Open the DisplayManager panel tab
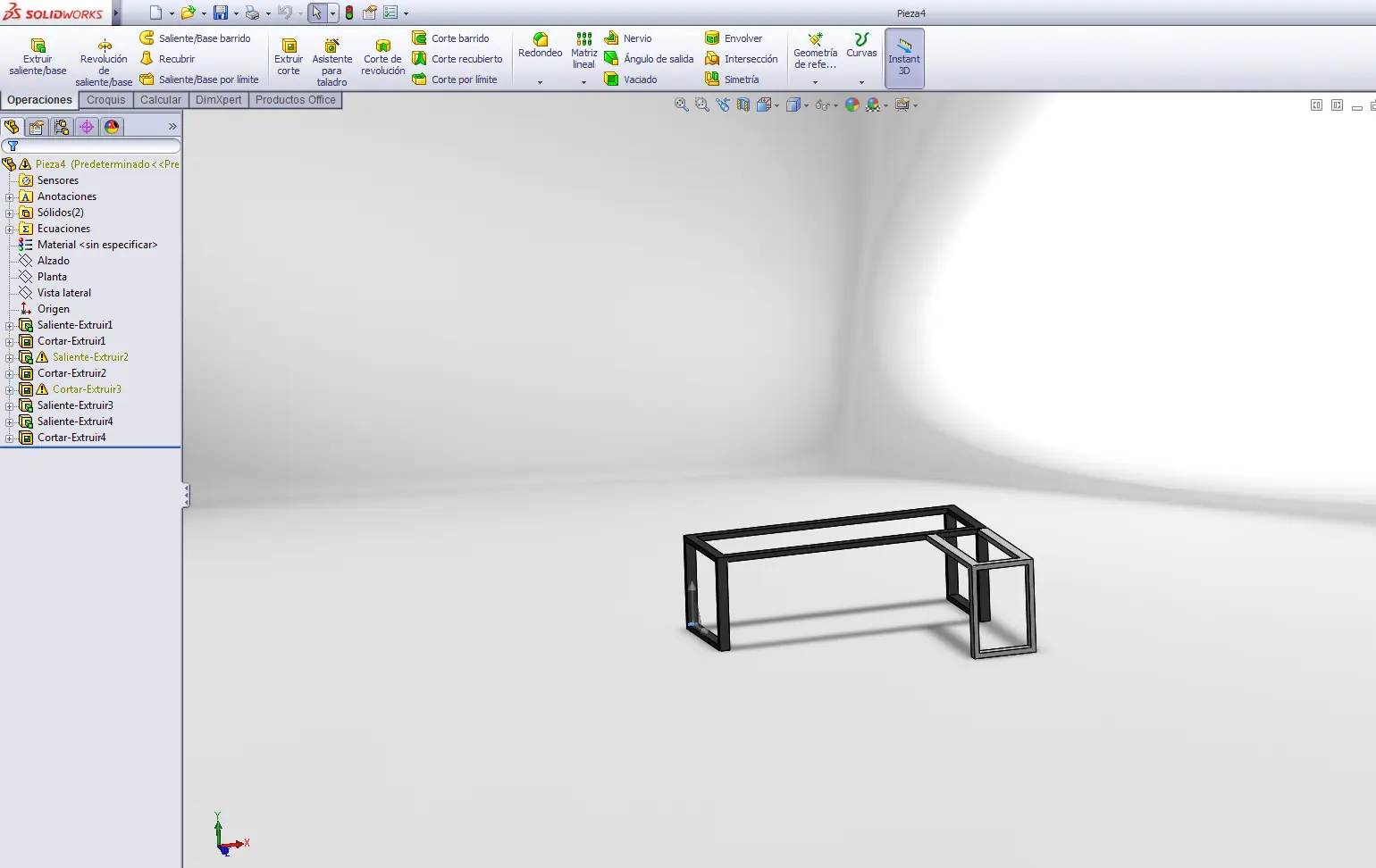 coord(112,127)
